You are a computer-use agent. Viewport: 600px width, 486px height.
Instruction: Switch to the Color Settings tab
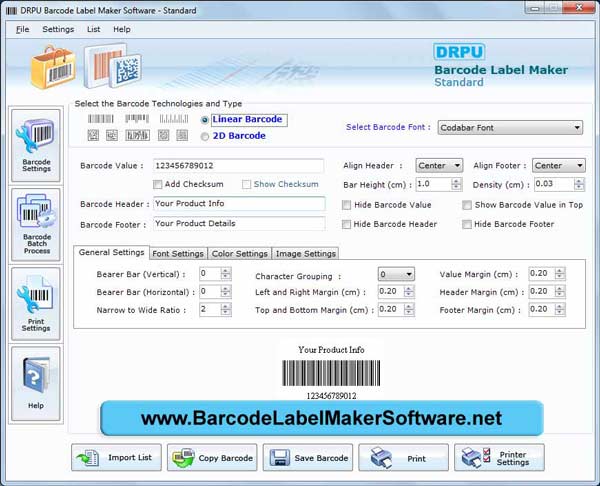pos(240,254)
